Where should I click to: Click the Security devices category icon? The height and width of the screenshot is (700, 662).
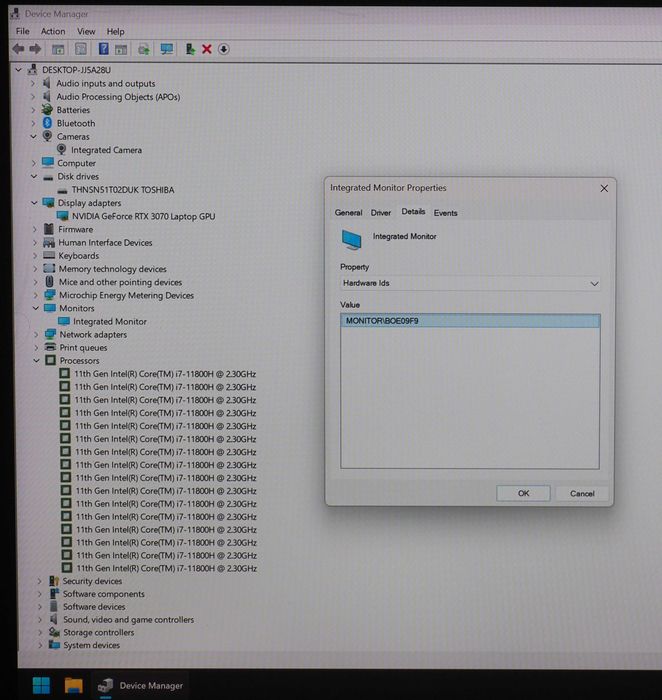point(54,581)
